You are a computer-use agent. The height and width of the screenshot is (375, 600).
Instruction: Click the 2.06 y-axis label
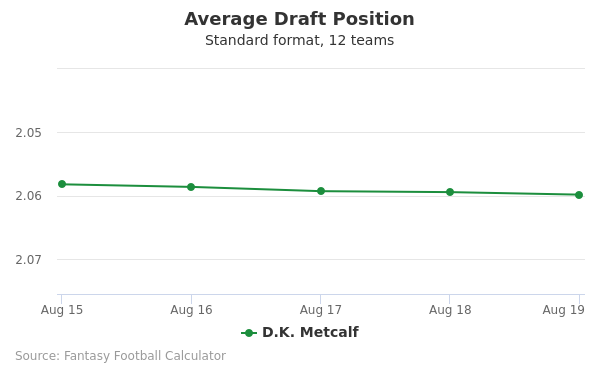coord(28,196)
